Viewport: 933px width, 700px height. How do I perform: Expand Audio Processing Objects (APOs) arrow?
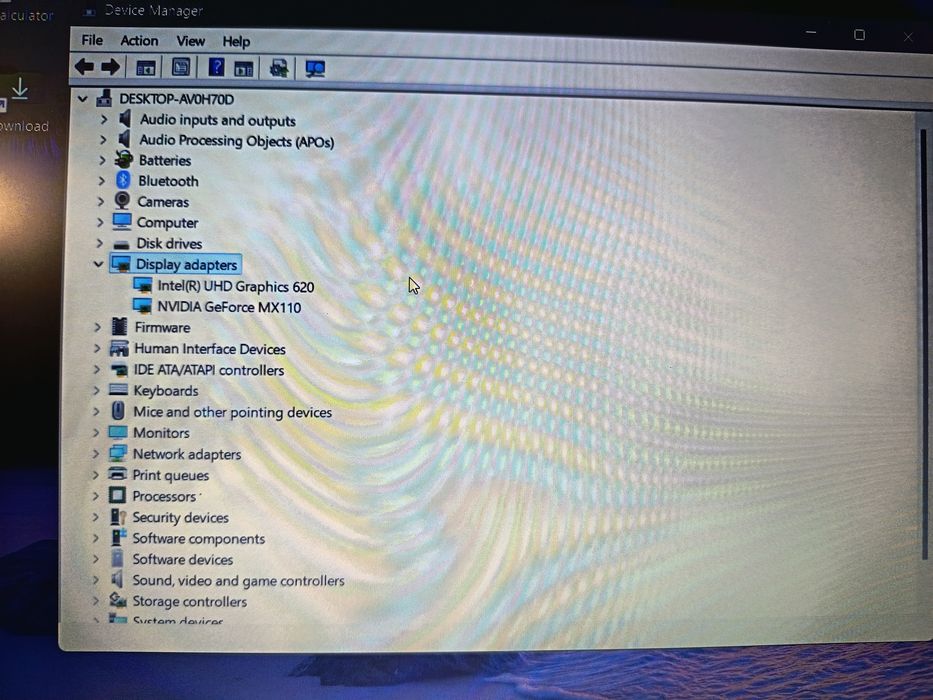[x=103, y=139]
